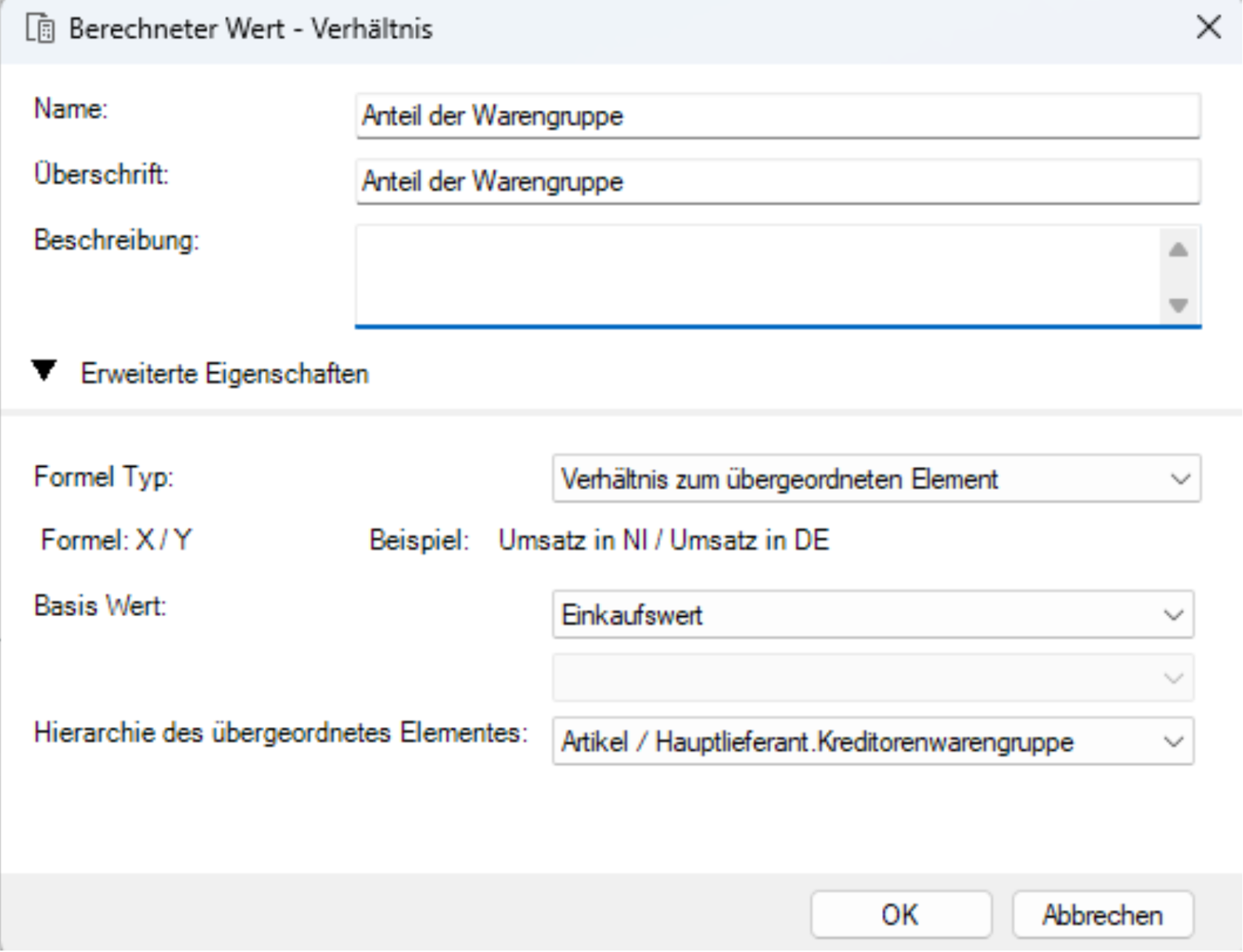Image resolution: width=1243 pixels, height=952 pixels.
Task: Click the 'Beschreibung:' label
Action: tap(117, 240)
